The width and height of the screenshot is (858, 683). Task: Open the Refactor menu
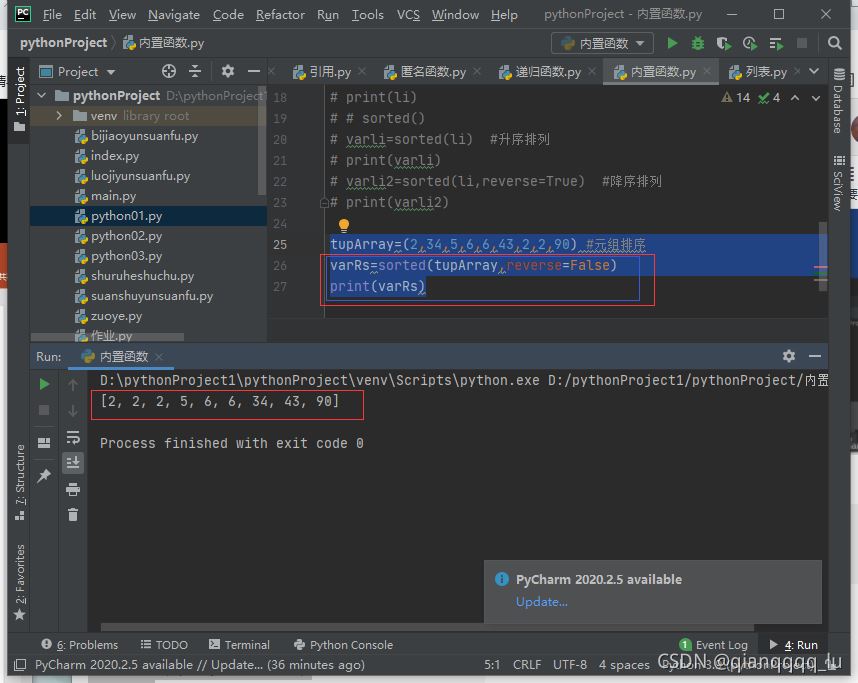(280, 14)
